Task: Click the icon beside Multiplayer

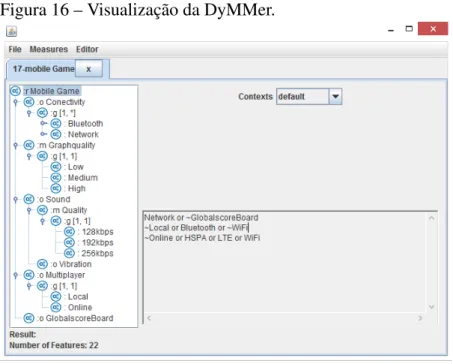Action: coord(29,275)
